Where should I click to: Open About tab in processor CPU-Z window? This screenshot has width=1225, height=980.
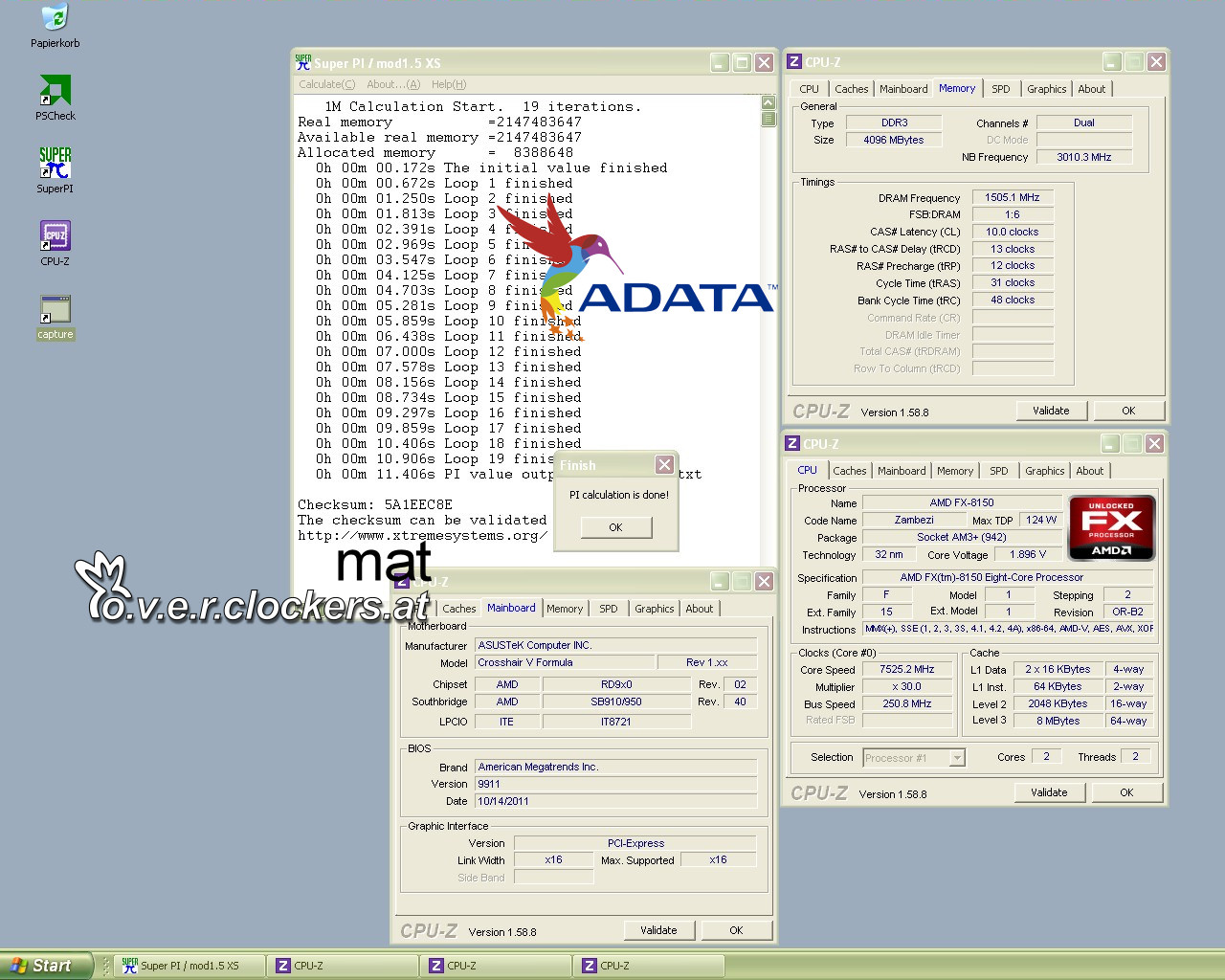pyautogui.click(x=1090, y=471)
